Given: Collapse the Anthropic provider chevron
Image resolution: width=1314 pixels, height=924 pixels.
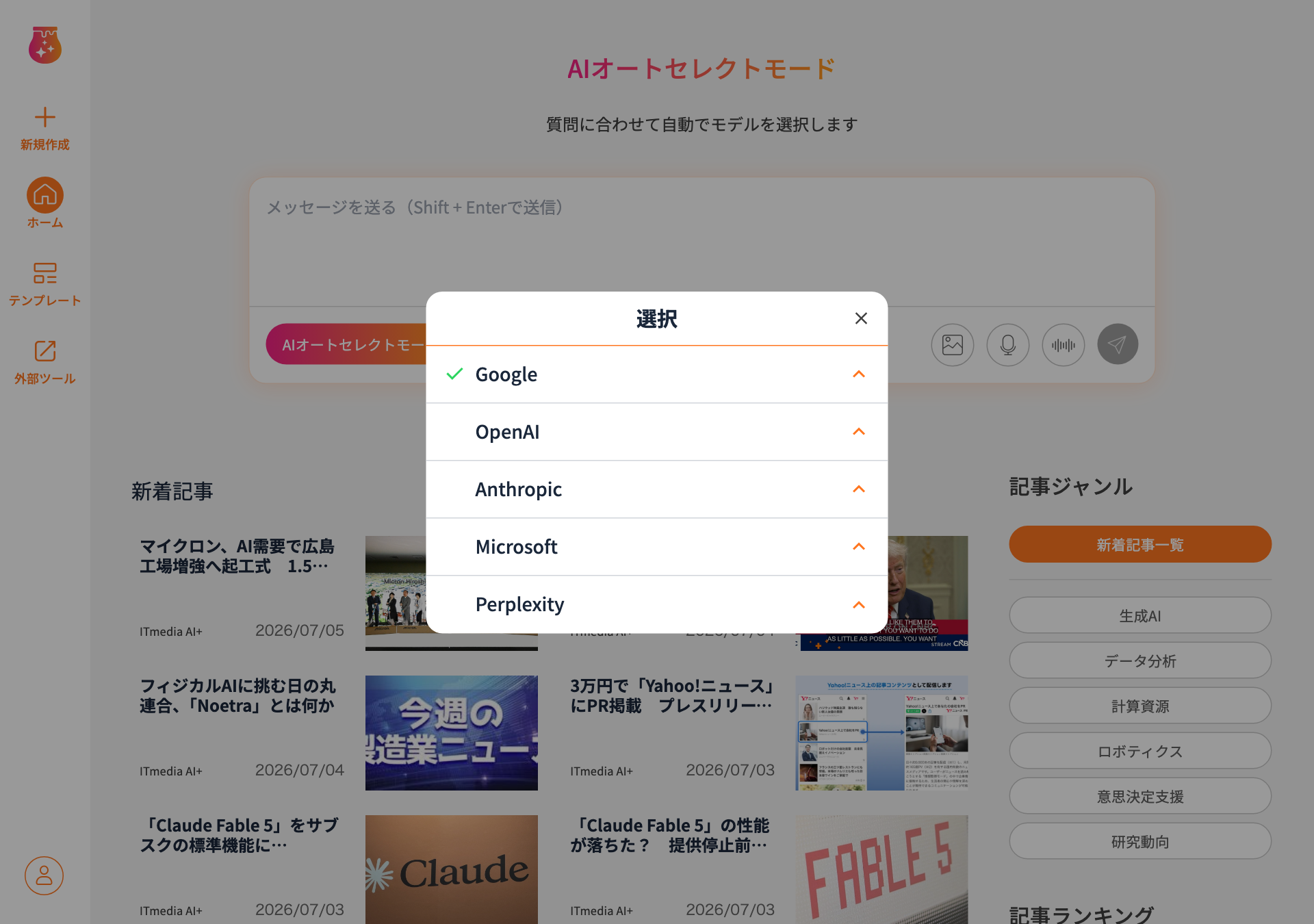Looking at the screenshot, I should tap(859, 489).
